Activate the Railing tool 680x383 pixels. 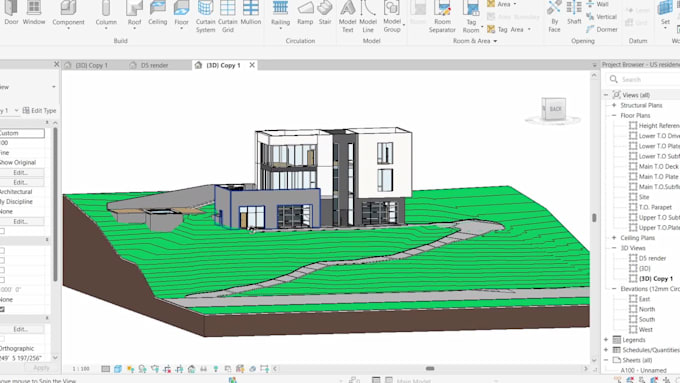[x=280, y=14]
